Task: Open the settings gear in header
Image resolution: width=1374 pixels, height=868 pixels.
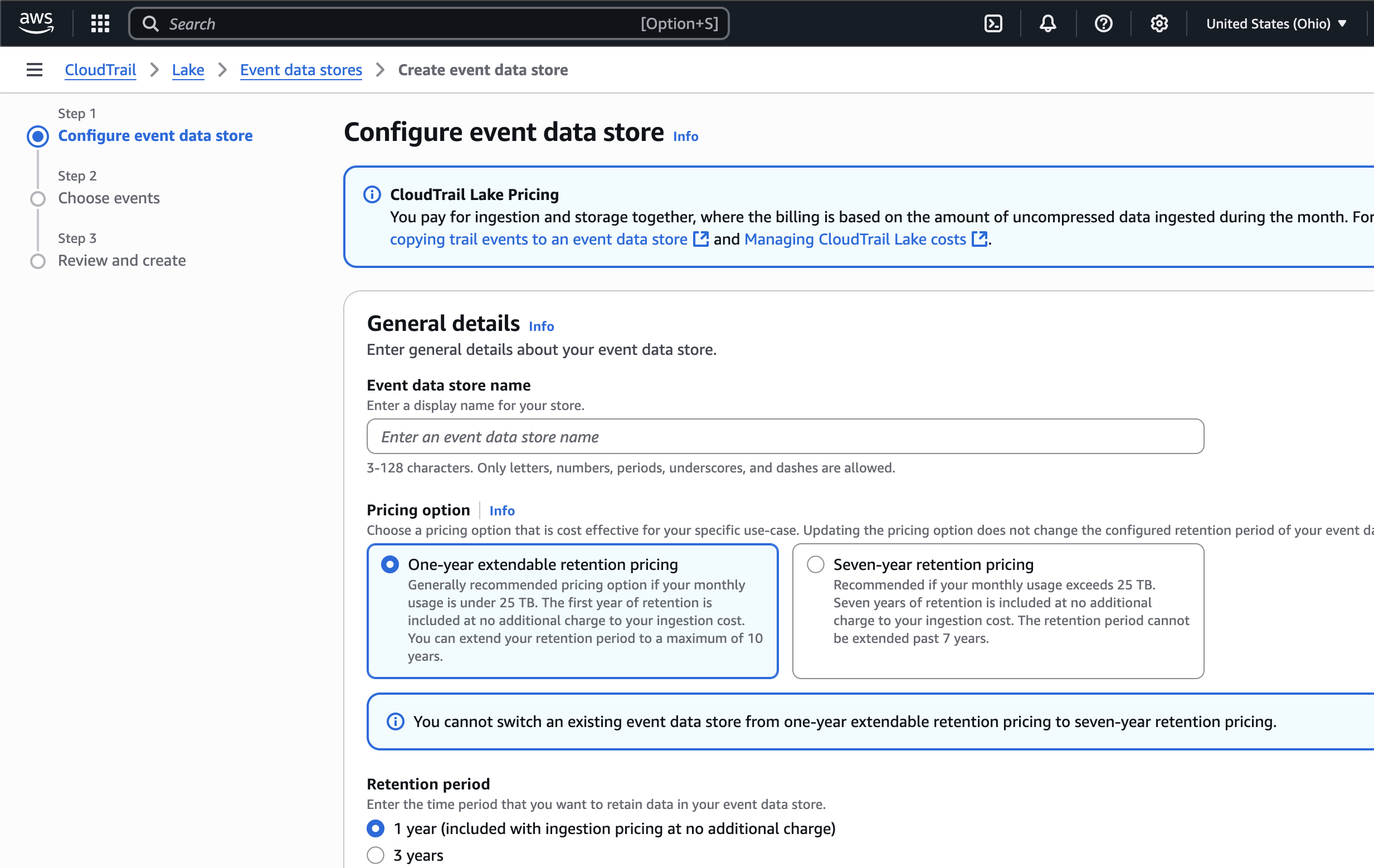Action: coord(1158,23)
